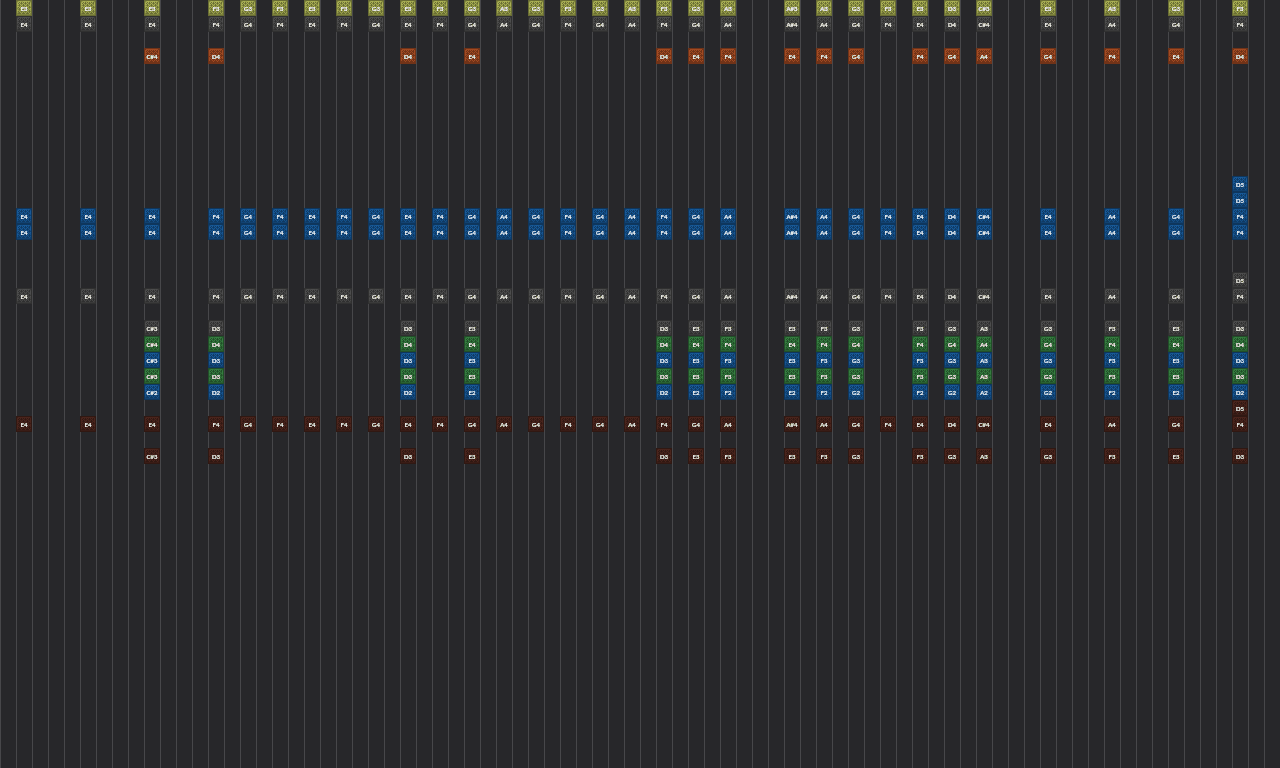Click gray C#4 block directly below olive C#3
1280x768 pixels.
[984, 24]
